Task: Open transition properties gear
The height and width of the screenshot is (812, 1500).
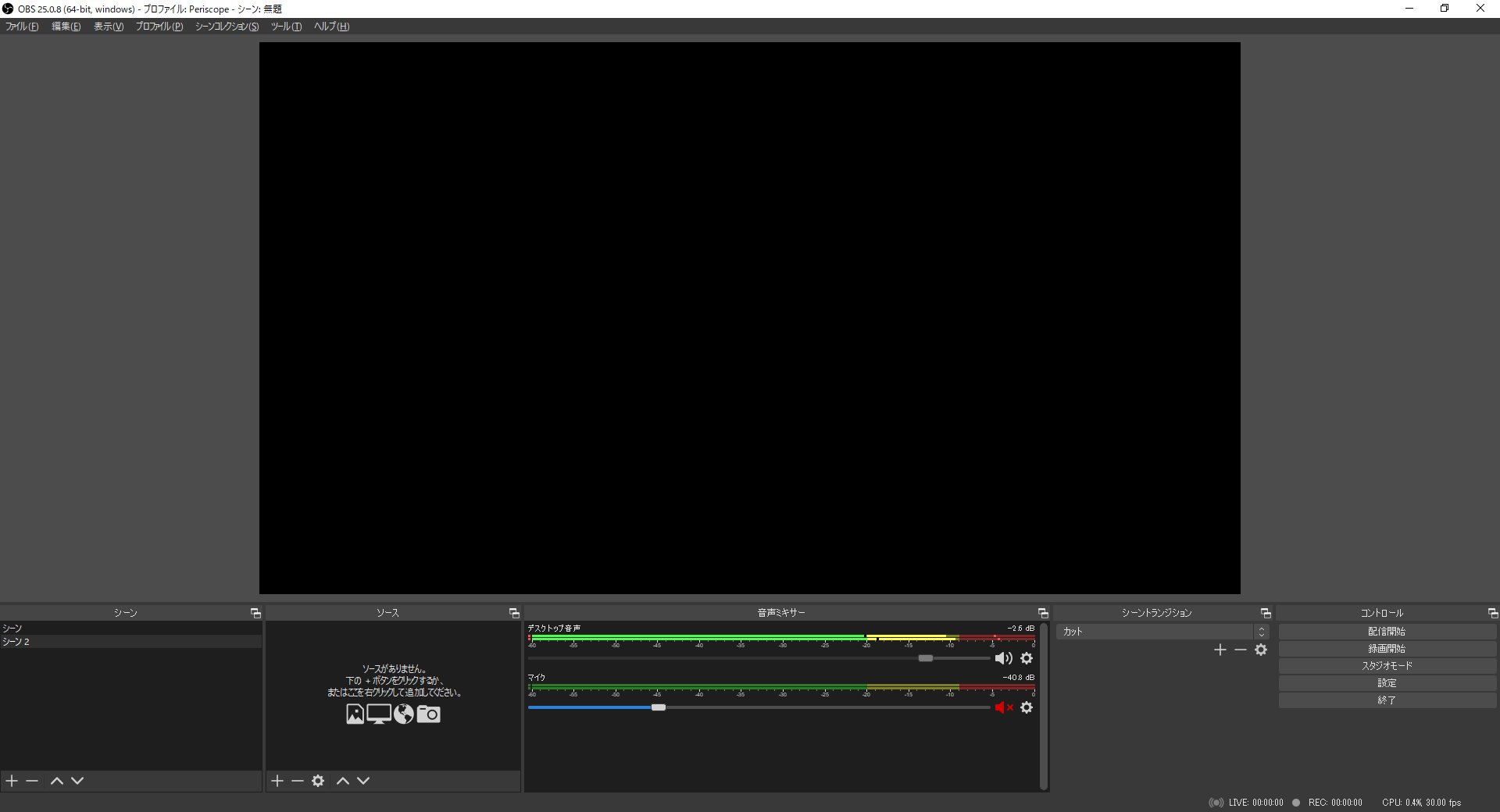Action: (x=1261, y=650)
